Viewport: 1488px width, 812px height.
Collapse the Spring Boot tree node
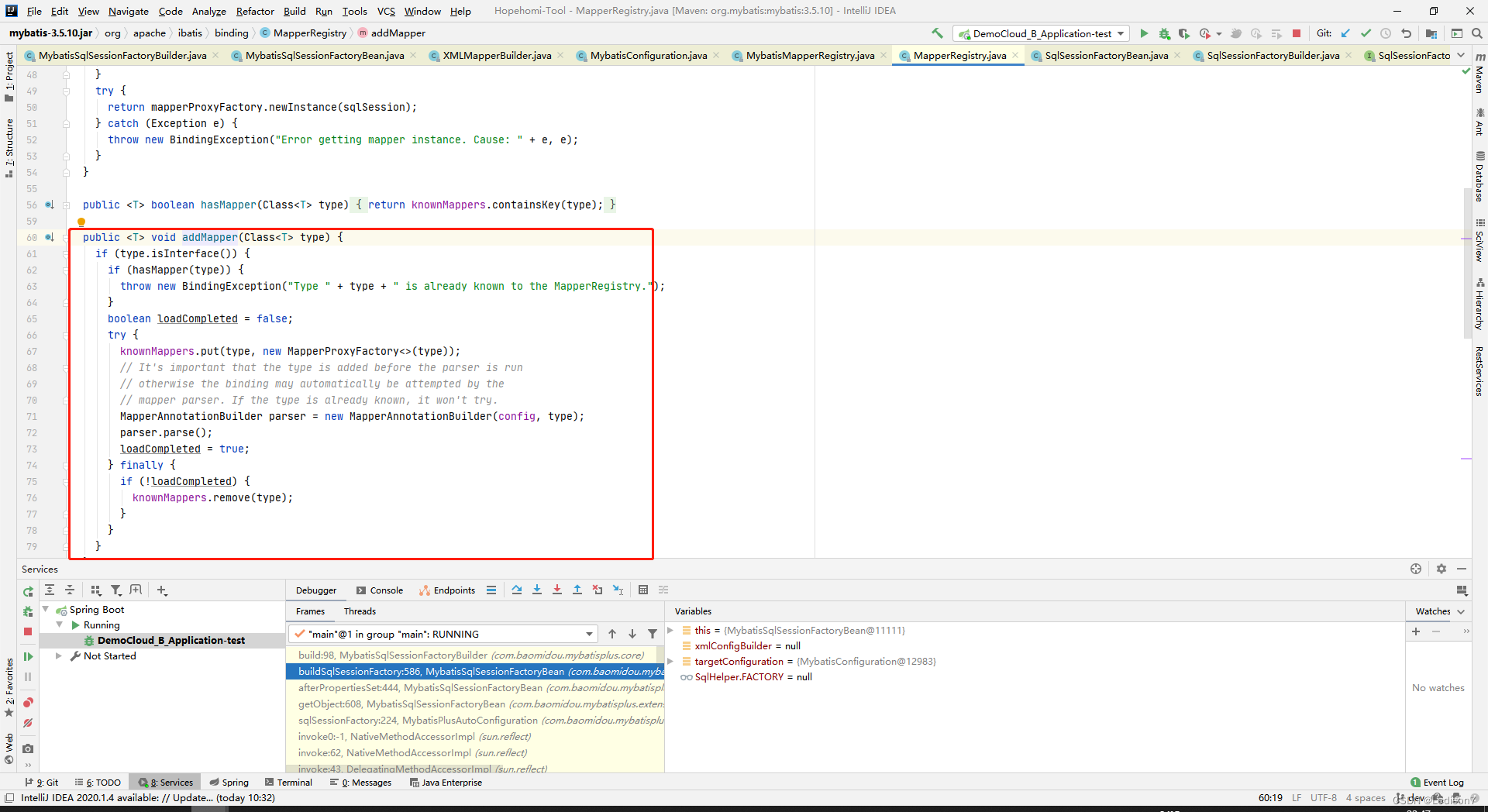point(46,610)
